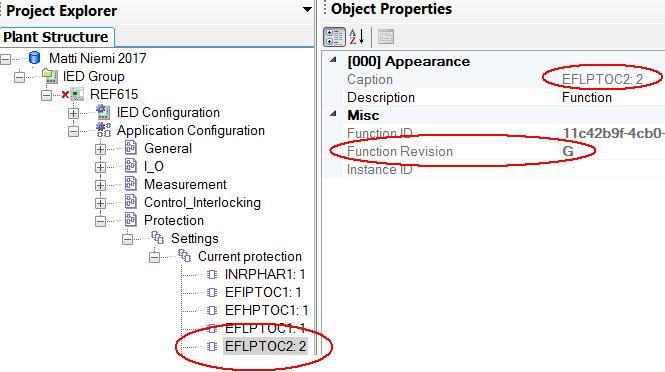Click the INRPHAR1: 1 function block icon
This screenshot has height=372, width=665.
tap(212, 274)
